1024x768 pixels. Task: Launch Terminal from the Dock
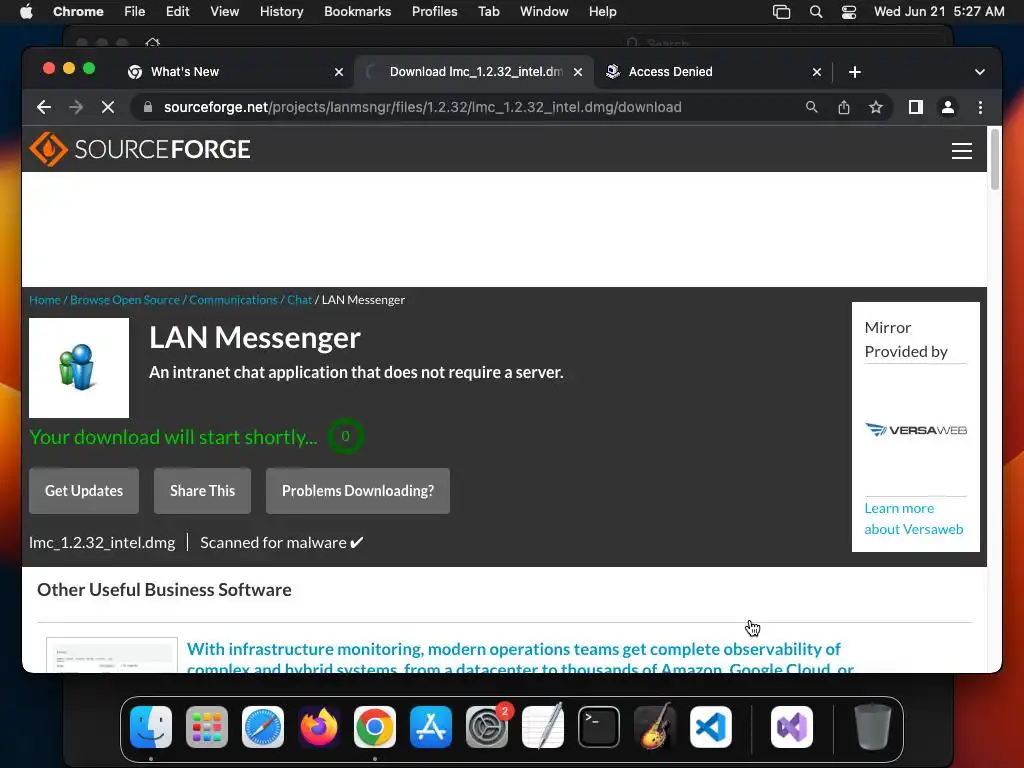tap(599, 727)
